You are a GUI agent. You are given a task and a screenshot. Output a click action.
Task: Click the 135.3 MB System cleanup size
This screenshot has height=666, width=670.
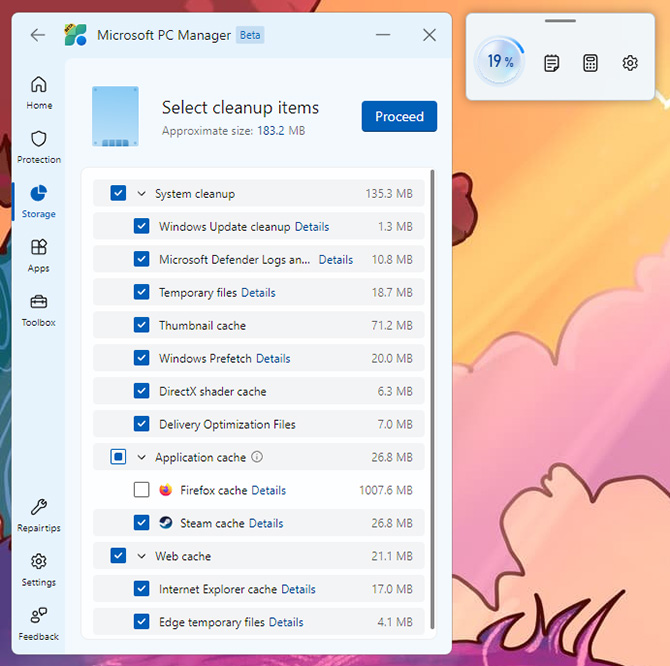389,194
